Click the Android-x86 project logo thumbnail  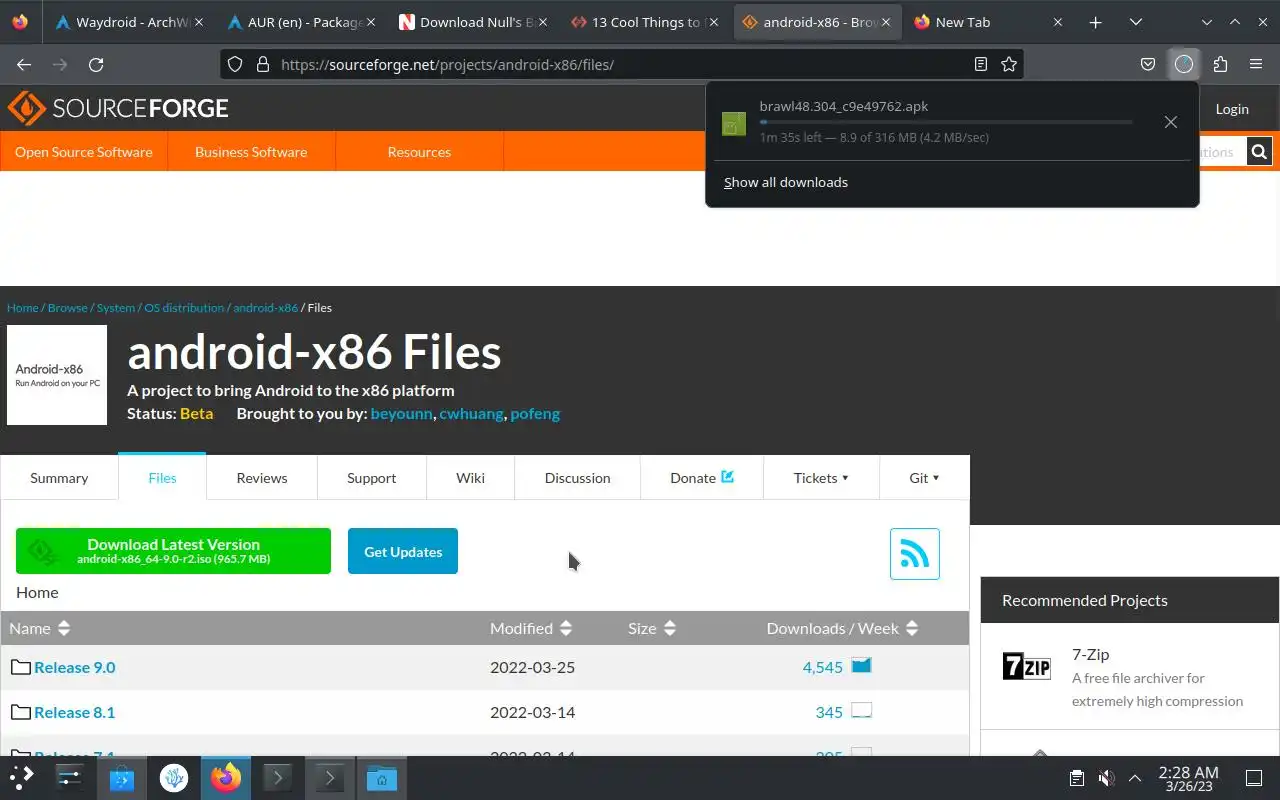pyautogui.click(x=57, y=375)
